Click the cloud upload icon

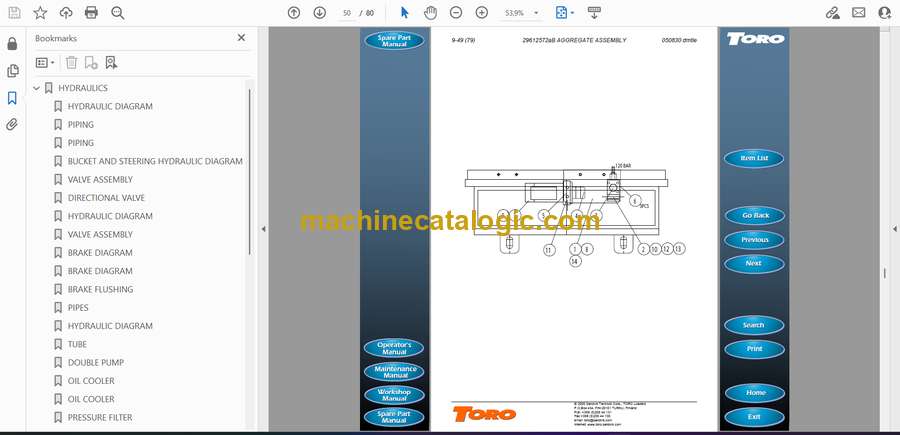[x=66, y=13]
